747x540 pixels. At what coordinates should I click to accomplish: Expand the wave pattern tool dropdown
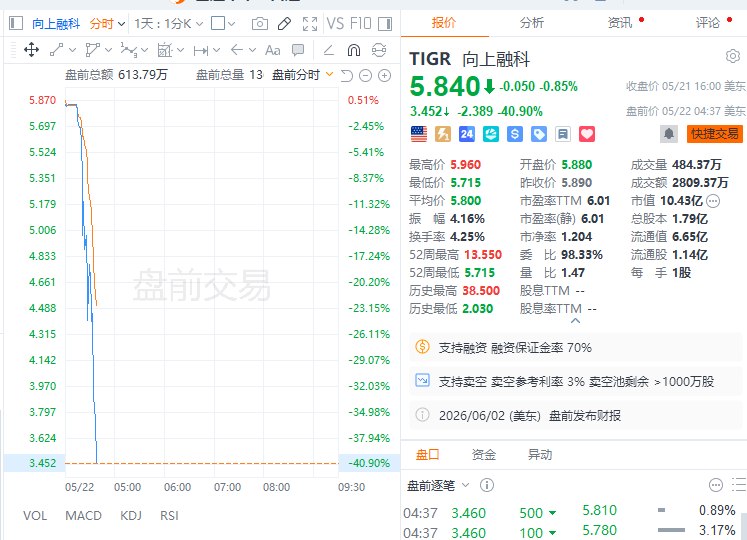coord(144,50)
